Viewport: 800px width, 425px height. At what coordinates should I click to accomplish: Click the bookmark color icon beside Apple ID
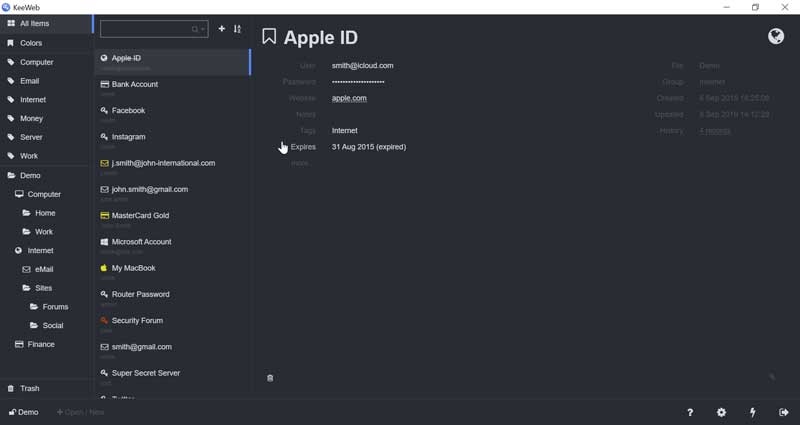click(269, 37)
